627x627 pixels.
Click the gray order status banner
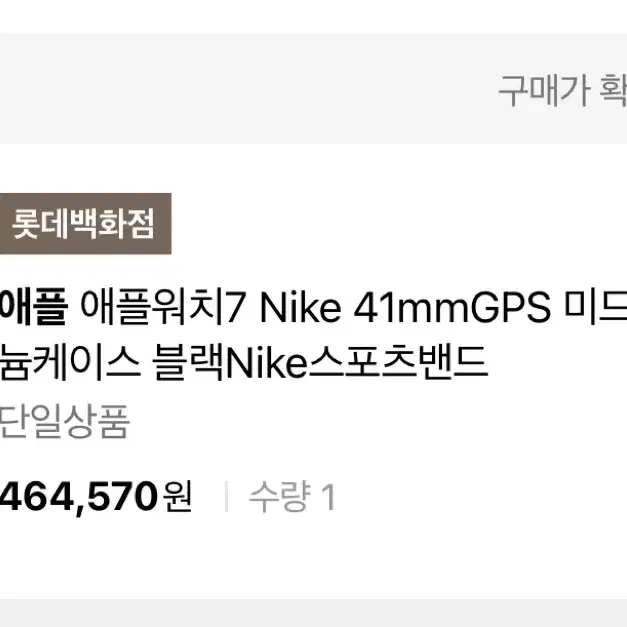(314, 89)
